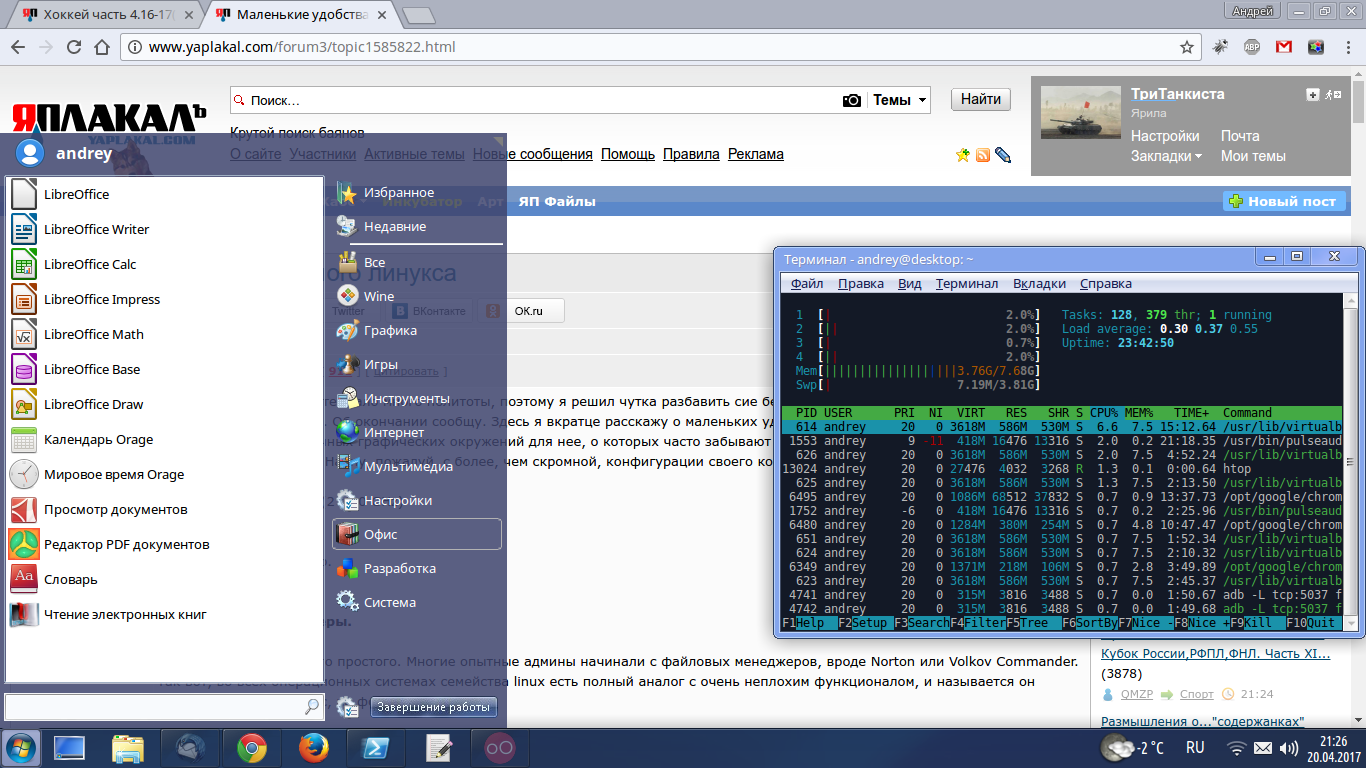Open Редактор PDF документов from the menu
Image resolution: width=1366 pixels, height=768 pixels.
pyautogui.click(x=164, y=544)
